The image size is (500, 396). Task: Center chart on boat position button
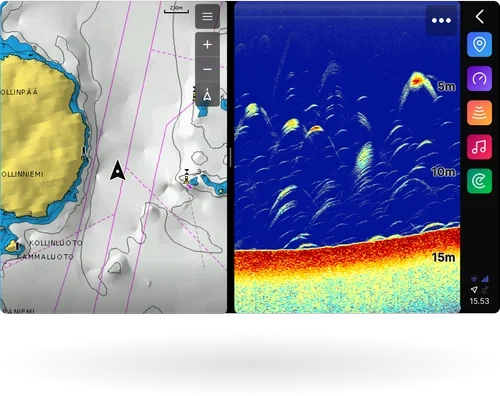click(x=207, y=95)
